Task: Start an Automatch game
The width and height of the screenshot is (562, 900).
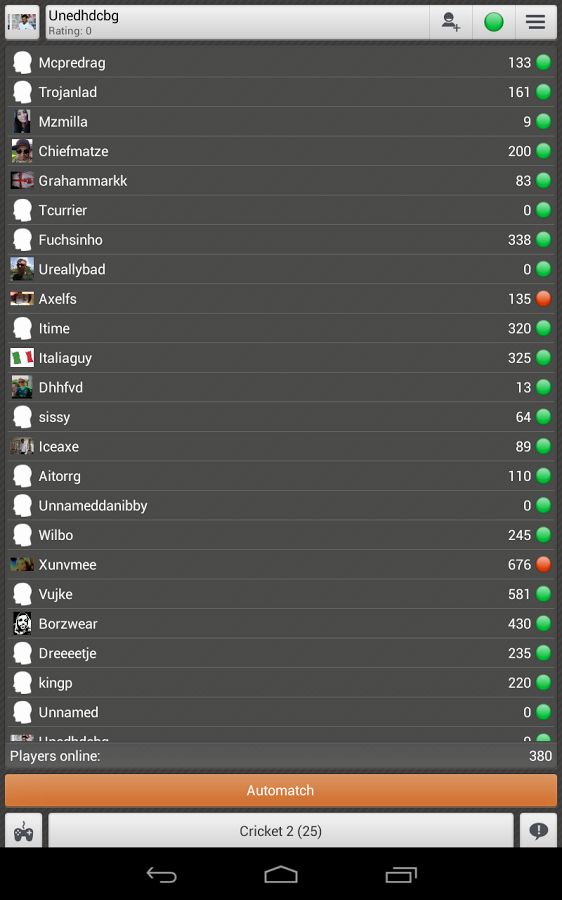Action: (281, 790)
